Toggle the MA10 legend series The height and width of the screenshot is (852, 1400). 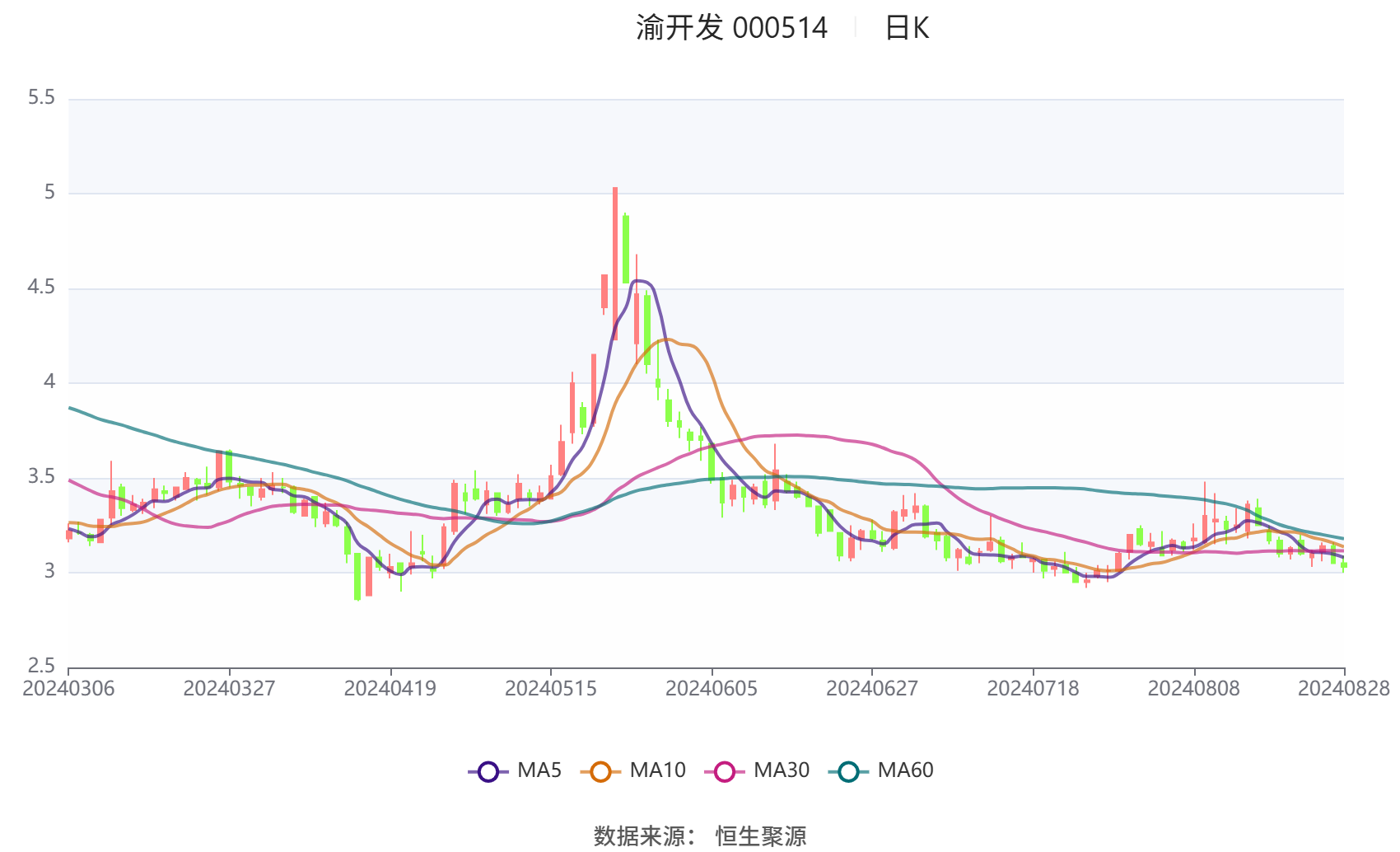point(633,771)
